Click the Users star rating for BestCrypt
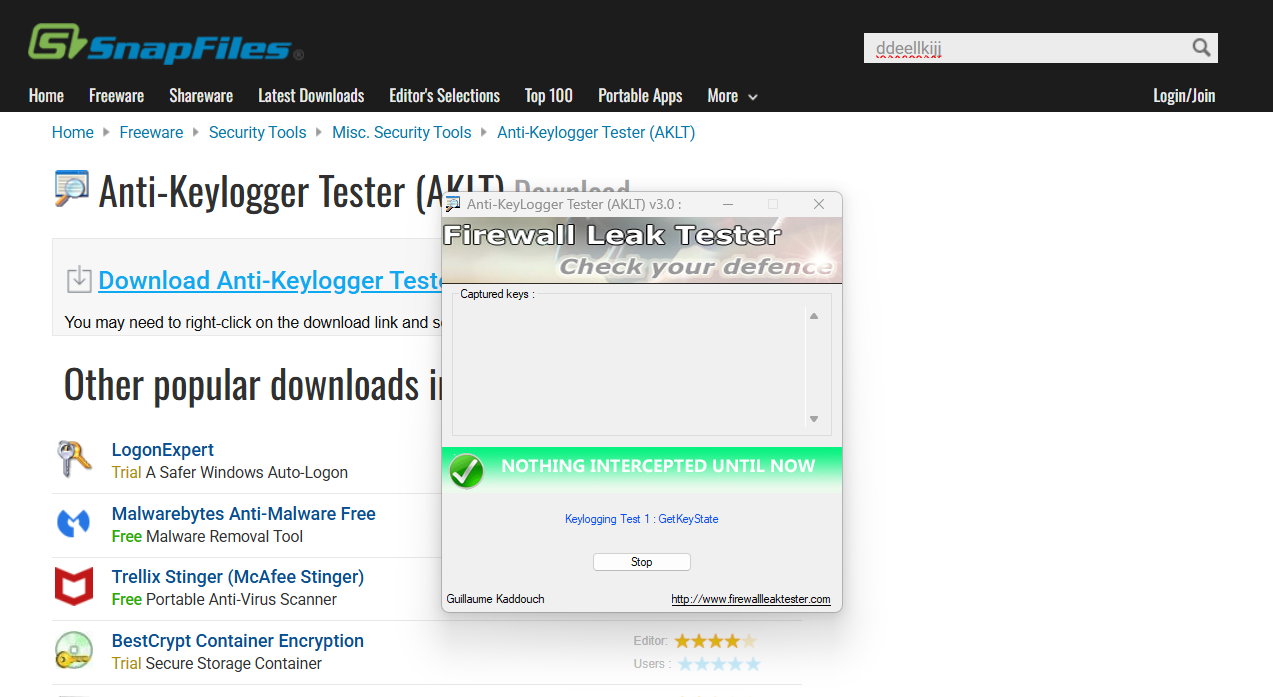The width and height of the screenshot is (1273, 697). point(719,664)
